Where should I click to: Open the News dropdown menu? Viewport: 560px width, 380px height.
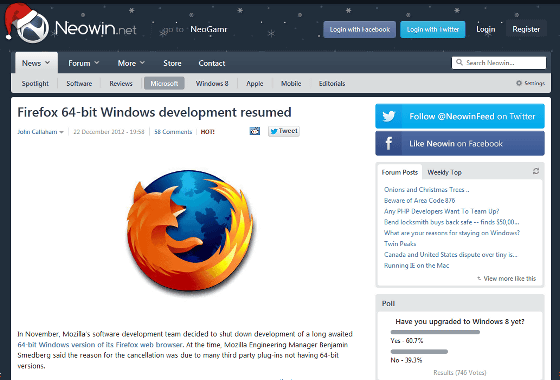[36, 63]
